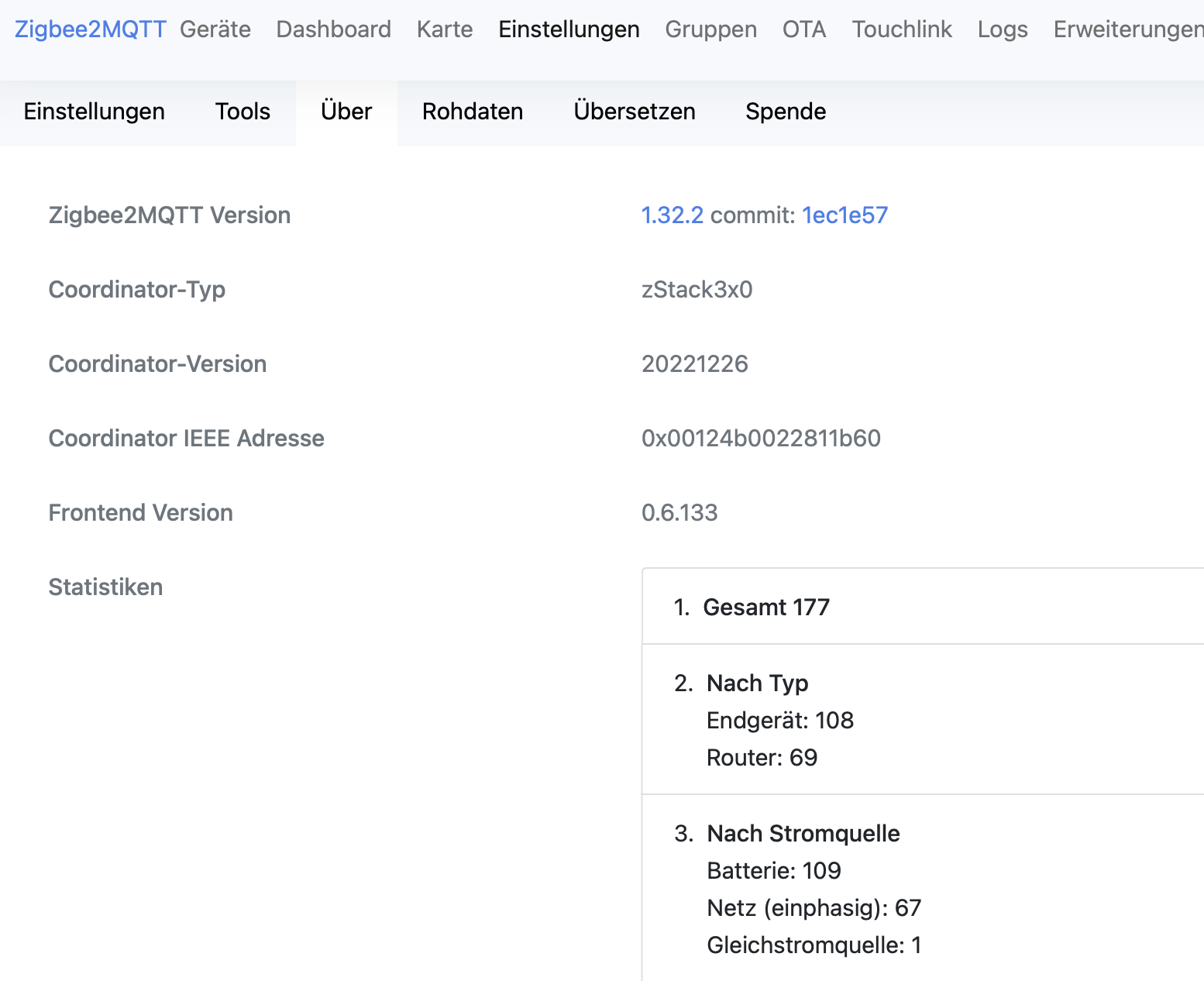Open the Erweiterungen page
The height and width of the screenshot is (981, 1204).
[1126, 29]
